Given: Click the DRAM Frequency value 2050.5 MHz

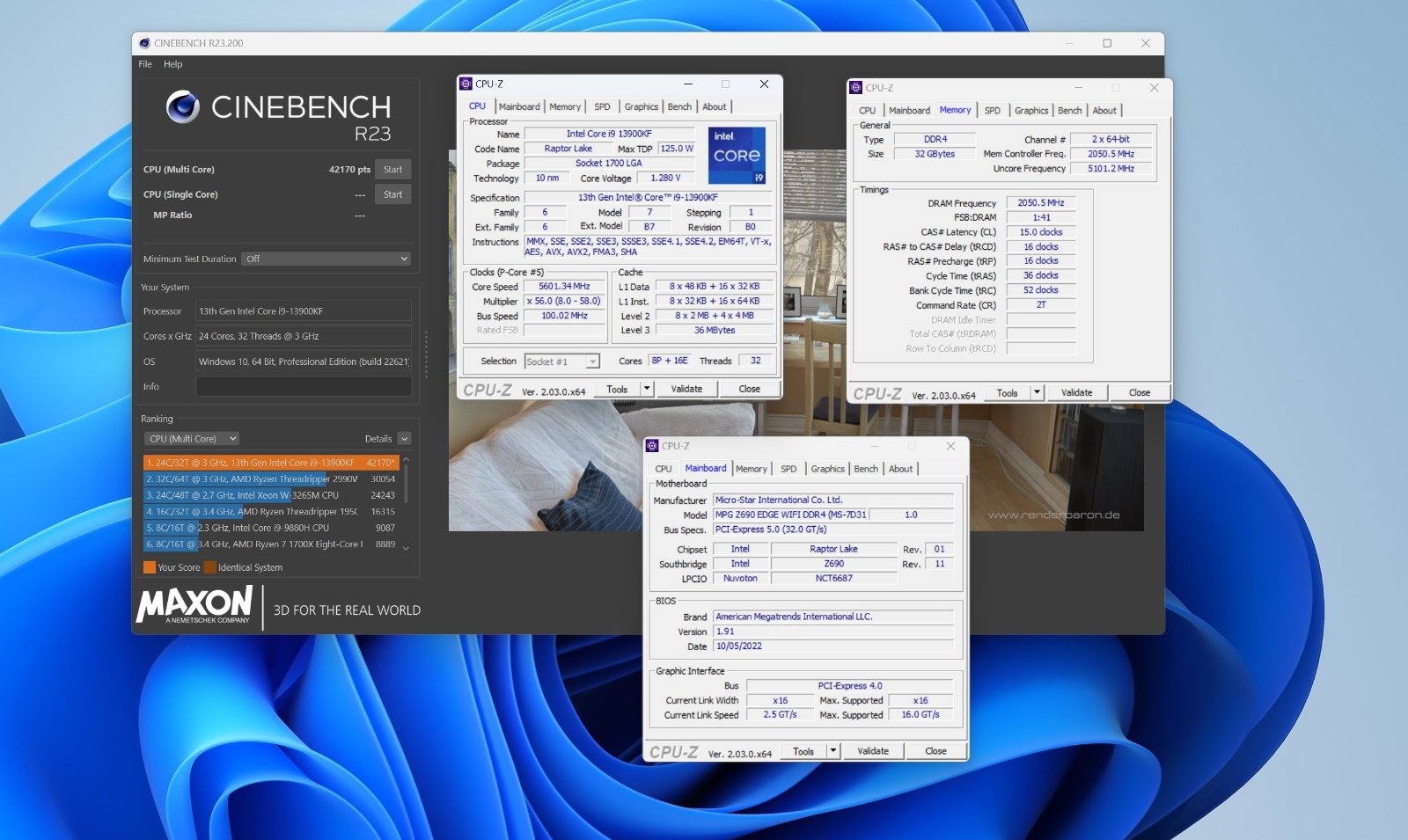Looking at the screenshot, I should point(1041,203).
